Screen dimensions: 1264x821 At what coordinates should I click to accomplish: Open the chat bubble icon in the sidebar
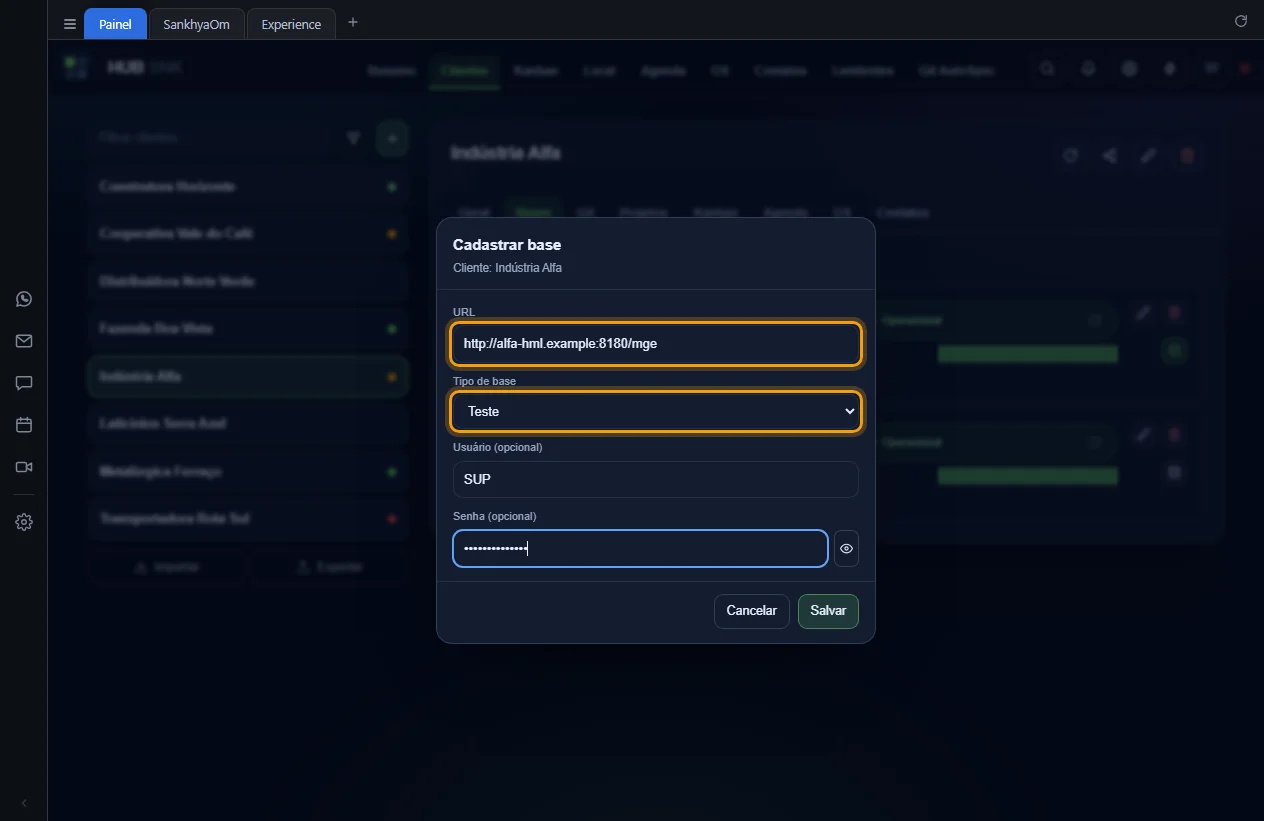[x=24, y=383]
